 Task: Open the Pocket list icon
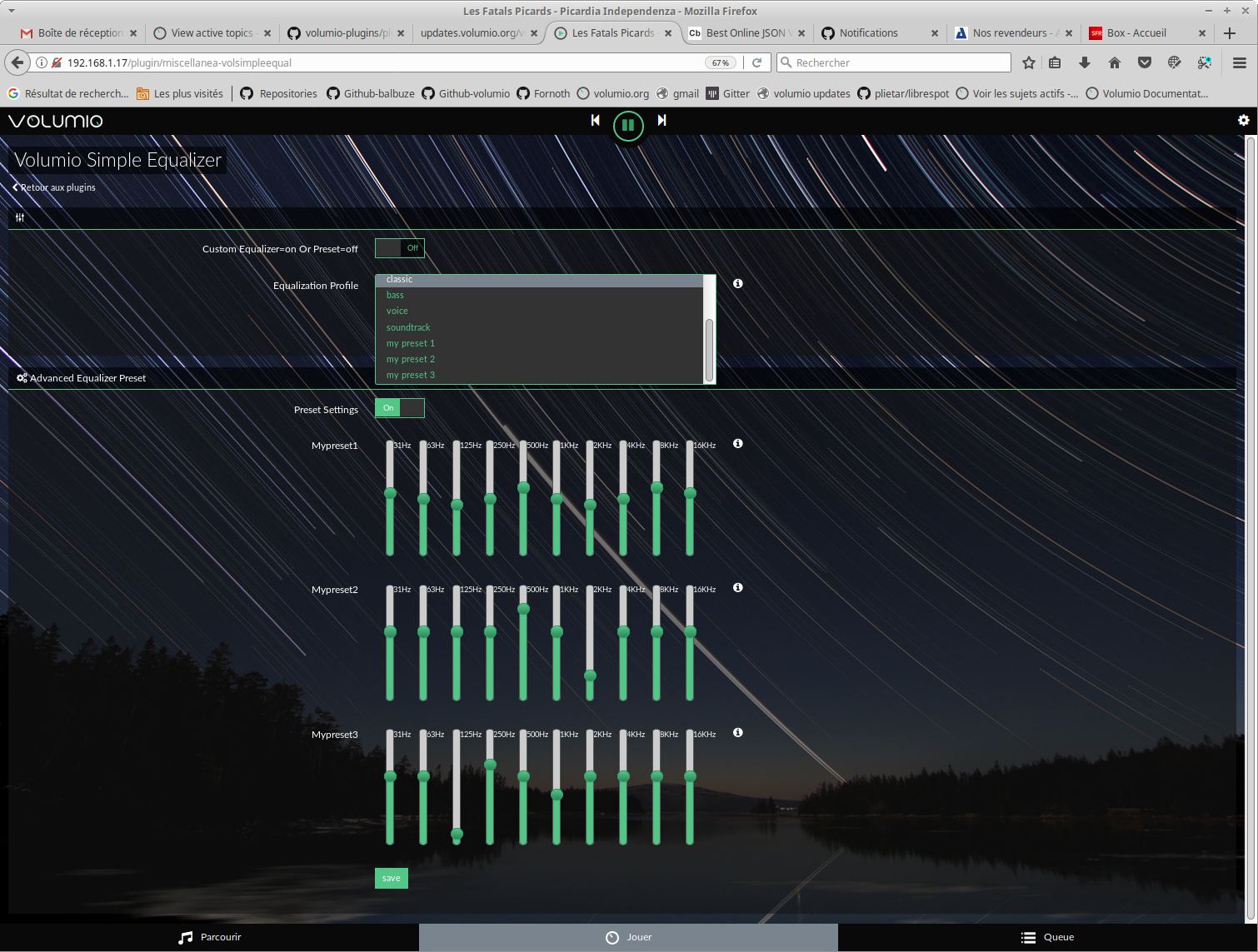coord(1145,62)
